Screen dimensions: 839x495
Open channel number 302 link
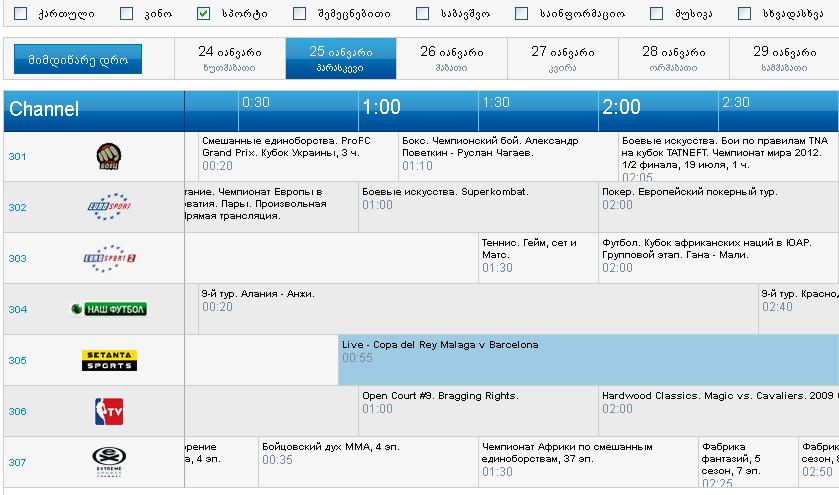[17, 207]
